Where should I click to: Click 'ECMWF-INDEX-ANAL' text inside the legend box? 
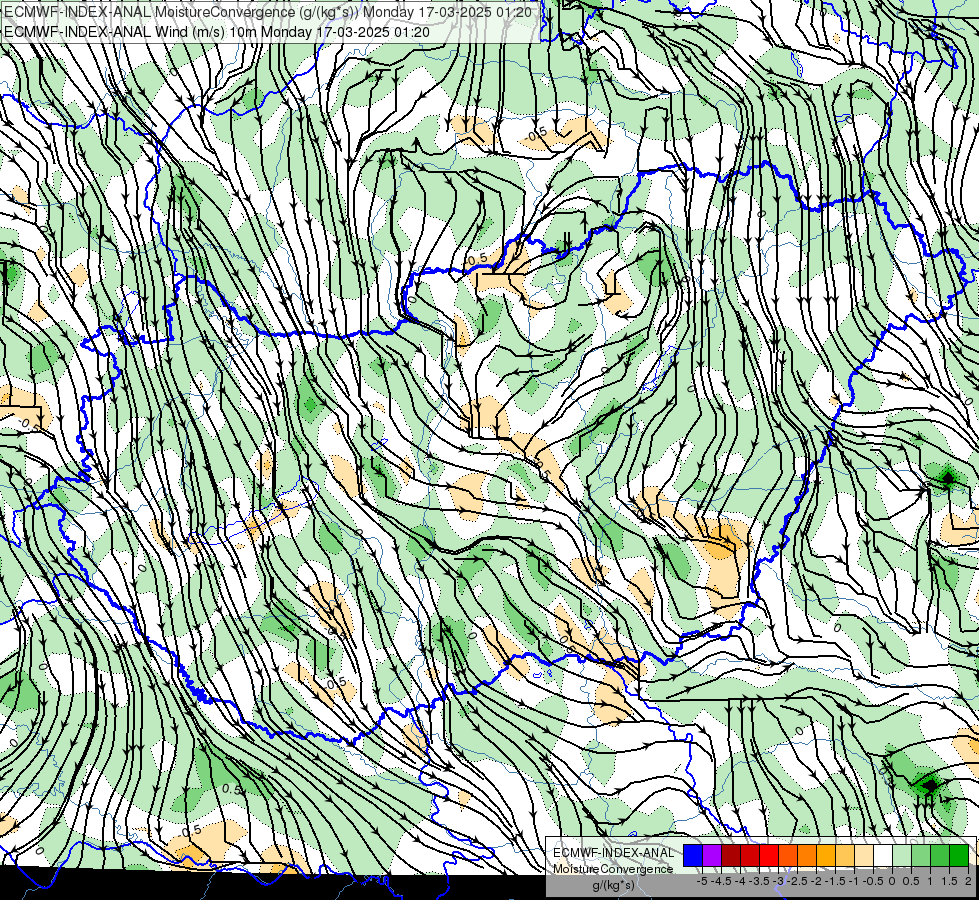pos(613,853)
